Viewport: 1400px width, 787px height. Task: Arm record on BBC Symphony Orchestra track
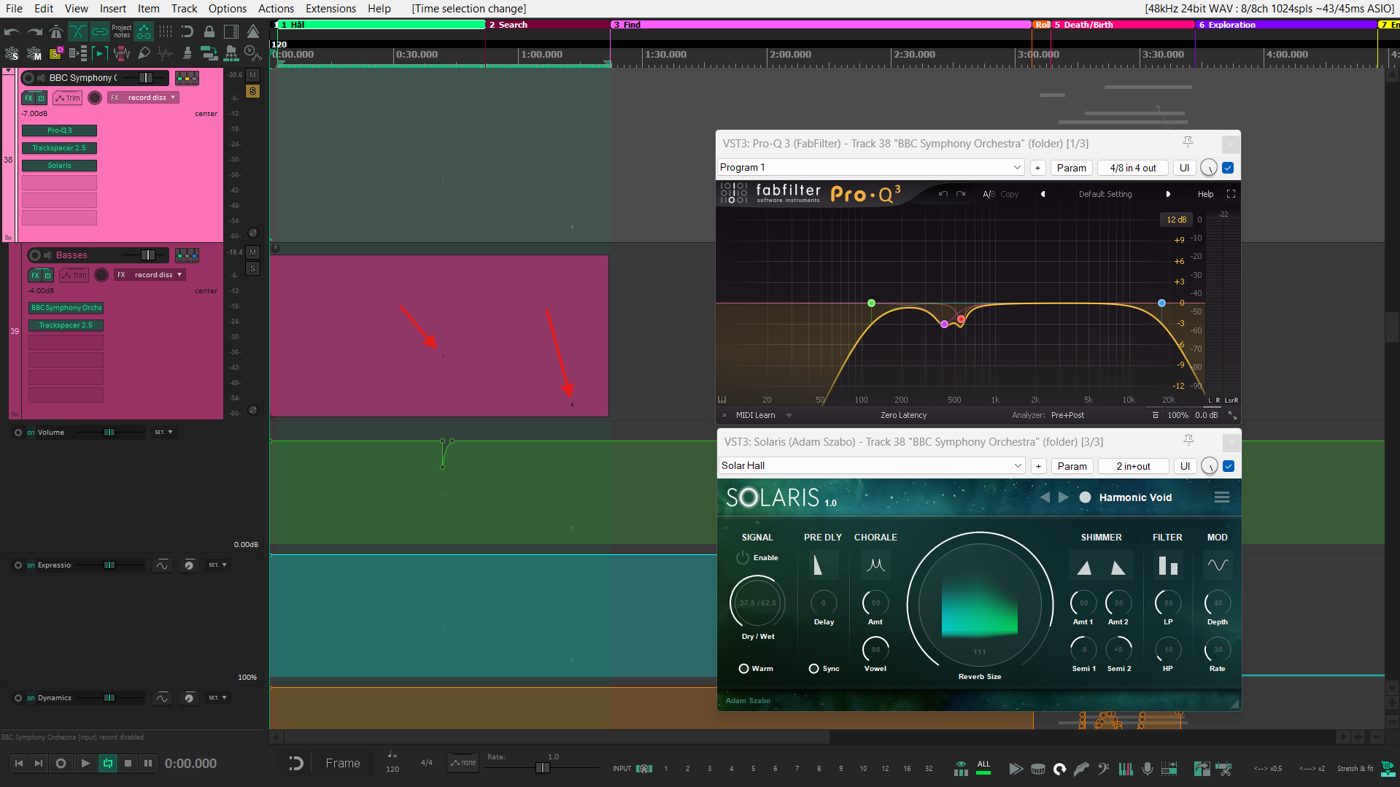pyautogui.click(x=95, y=98)
